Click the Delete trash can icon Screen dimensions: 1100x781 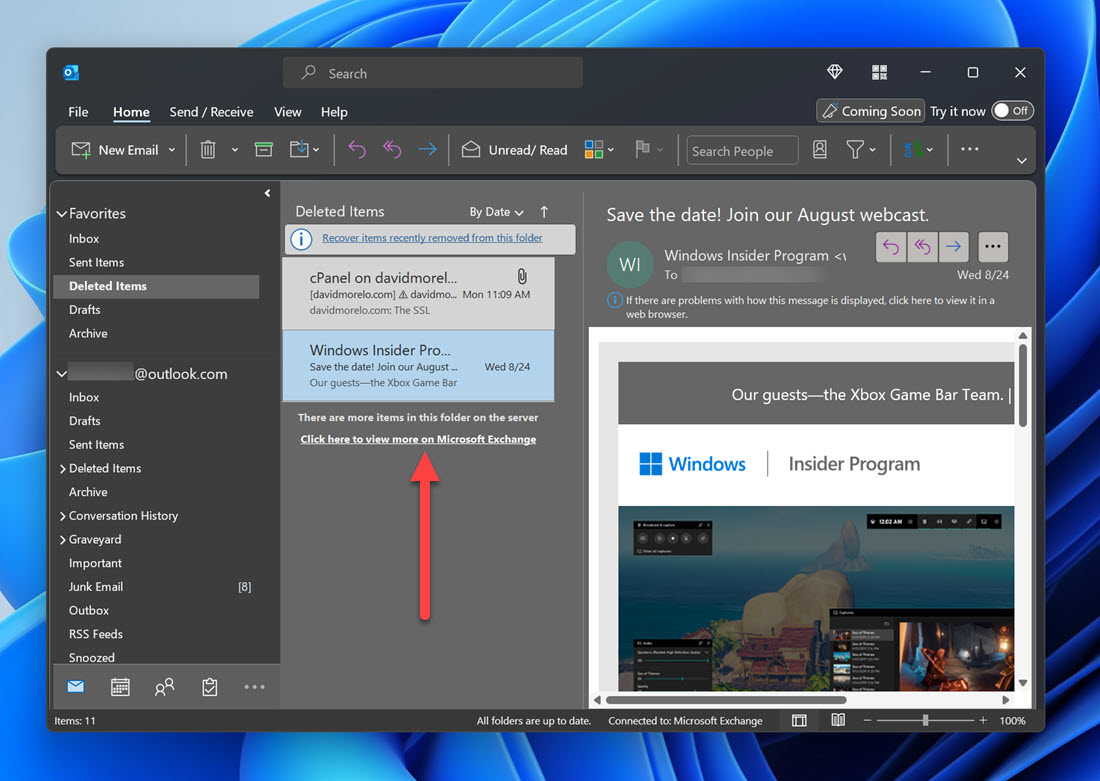(x=208, y=149)
